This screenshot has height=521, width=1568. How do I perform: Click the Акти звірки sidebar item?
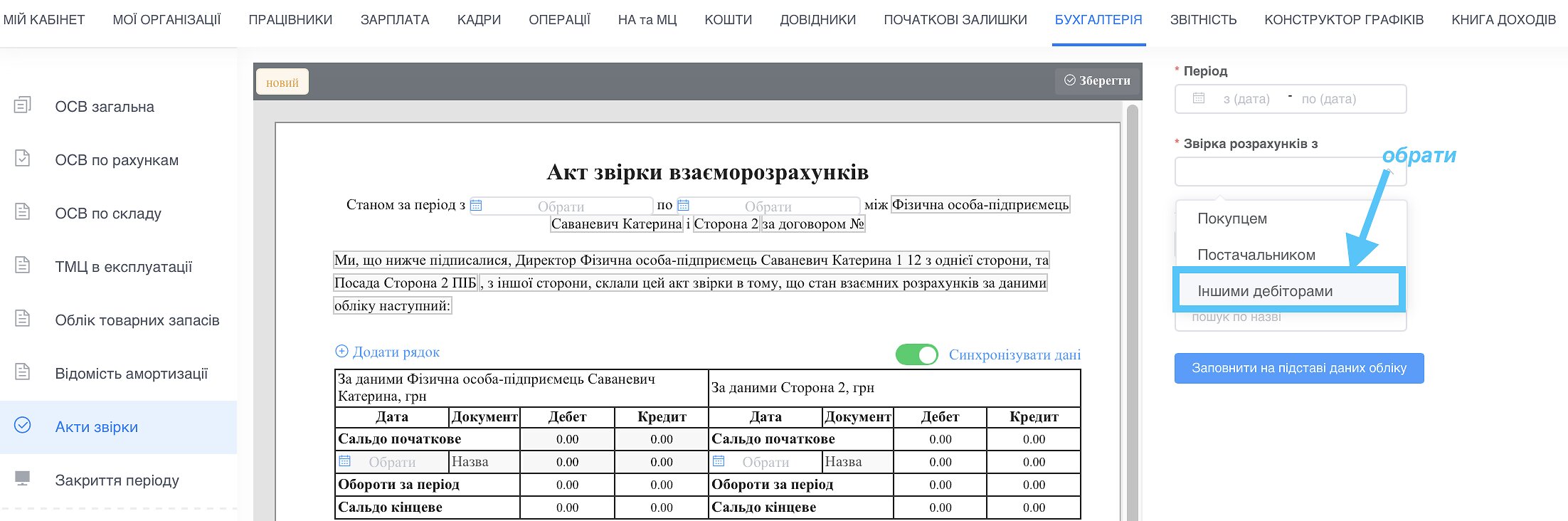(97, 427)
